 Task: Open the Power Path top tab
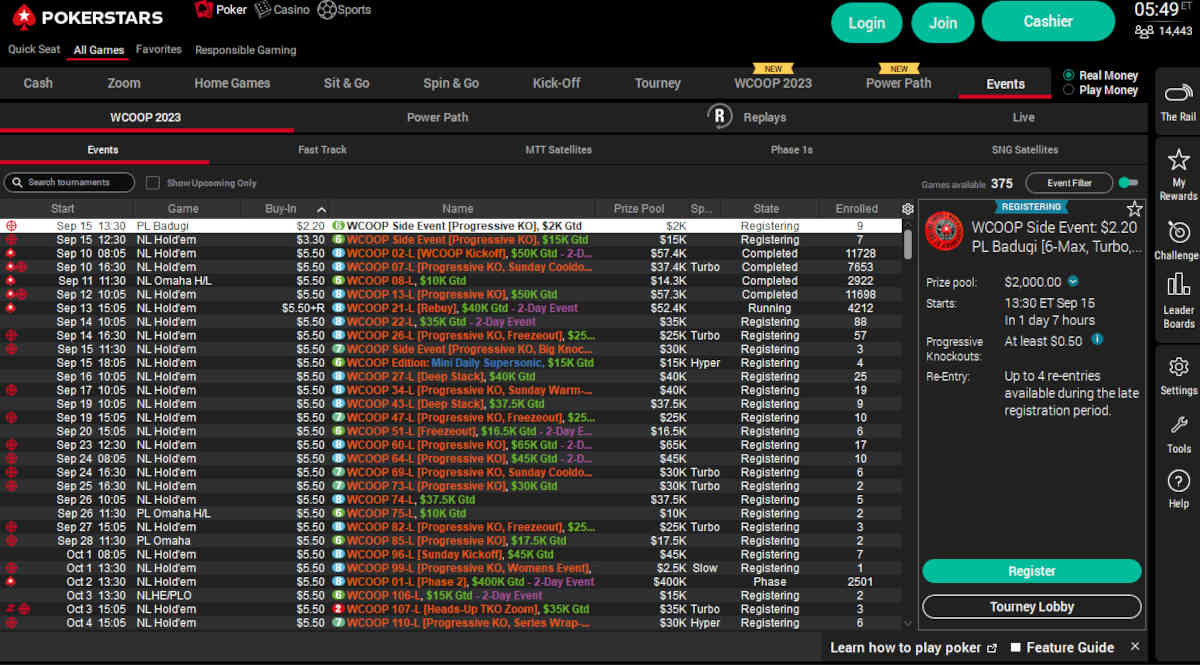pyautogui.click(x=898, y=83)
